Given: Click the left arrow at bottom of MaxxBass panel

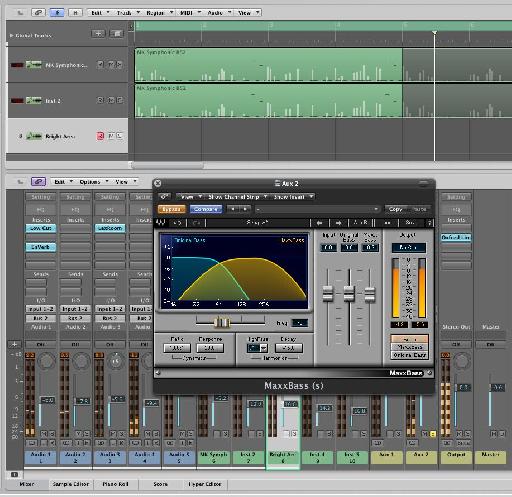Looking at the screenshot, I should pyautogui.click(x=158, y=373).
